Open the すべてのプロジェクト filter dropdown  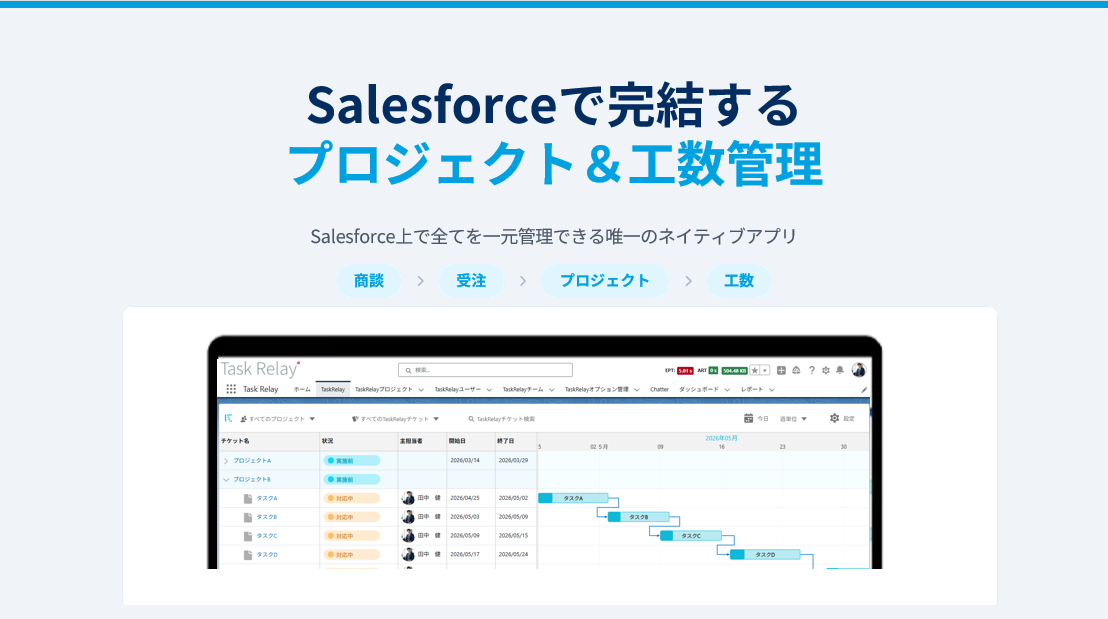[278, 419]
